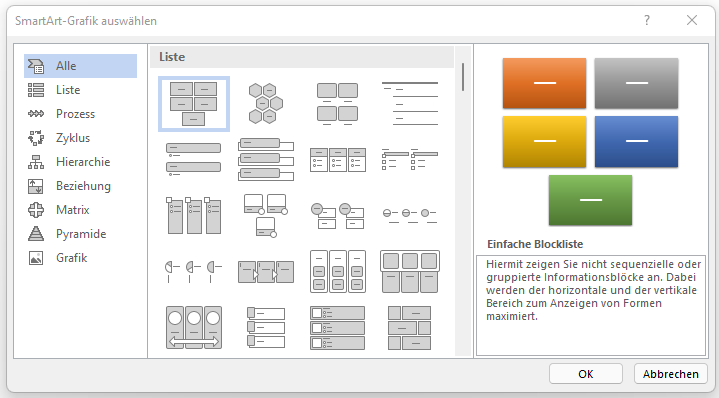Select the boxes with arrows process layout
719x398 pixels.
tap(265, 271)
